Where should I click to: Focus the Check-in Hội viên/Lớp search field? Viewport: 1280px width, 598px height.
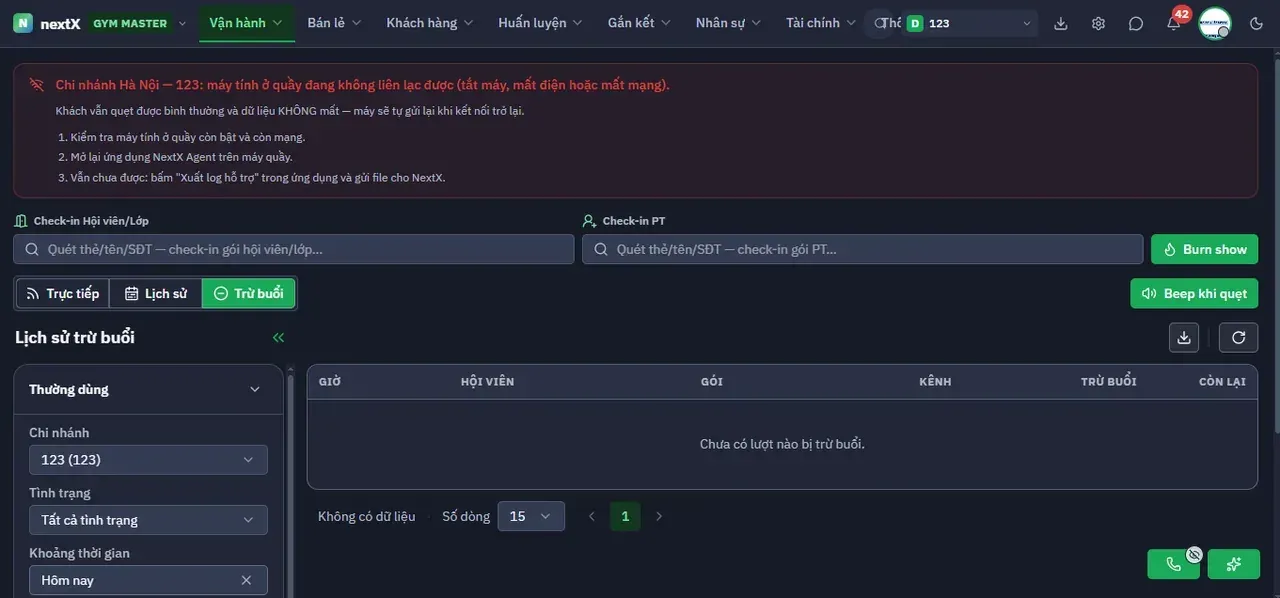pos(294,249)
